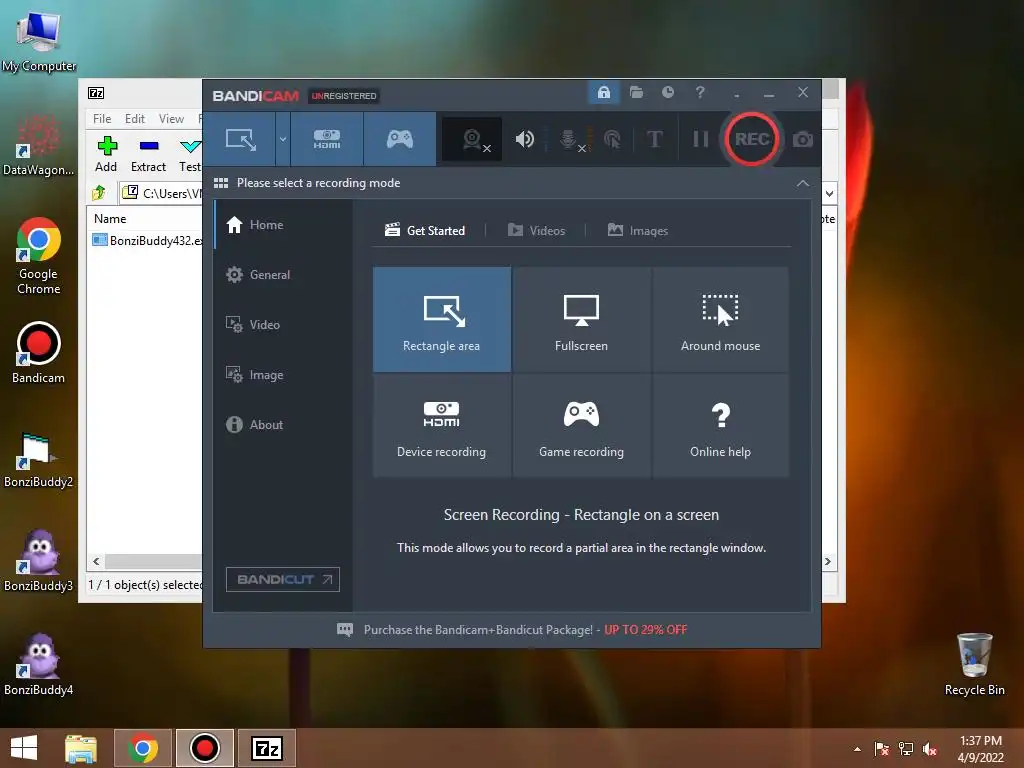Switch to game recording mode in toolbar
1024x768 pixels.
[400, 139]
